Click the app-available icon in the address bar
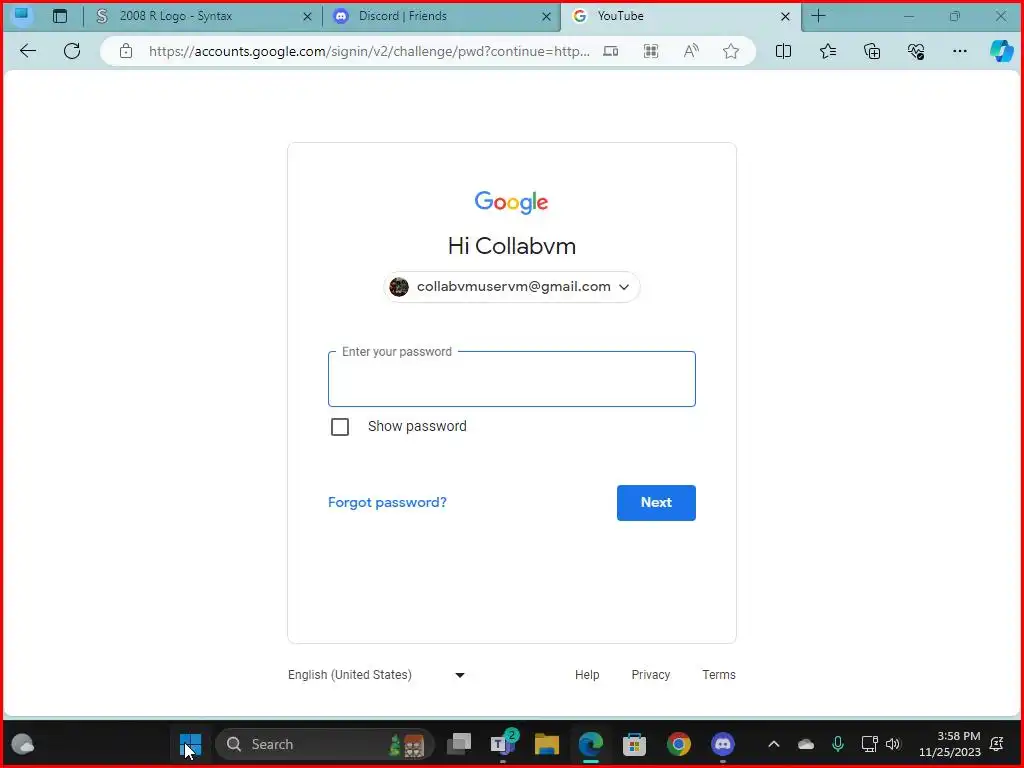 [611, 51]
